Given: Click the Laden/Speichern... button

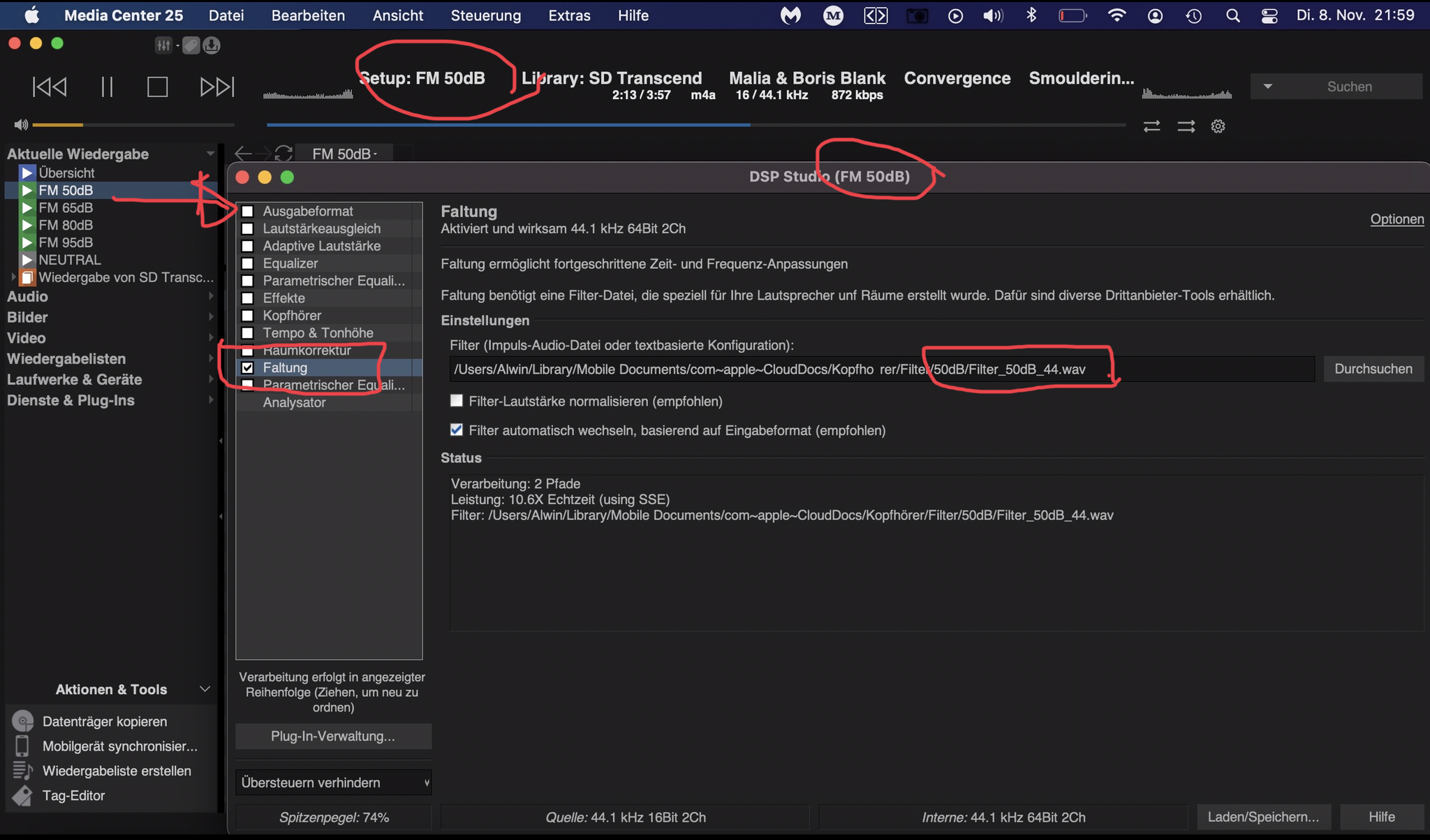Looking at the screenshot, I should tap(1264, 817).
